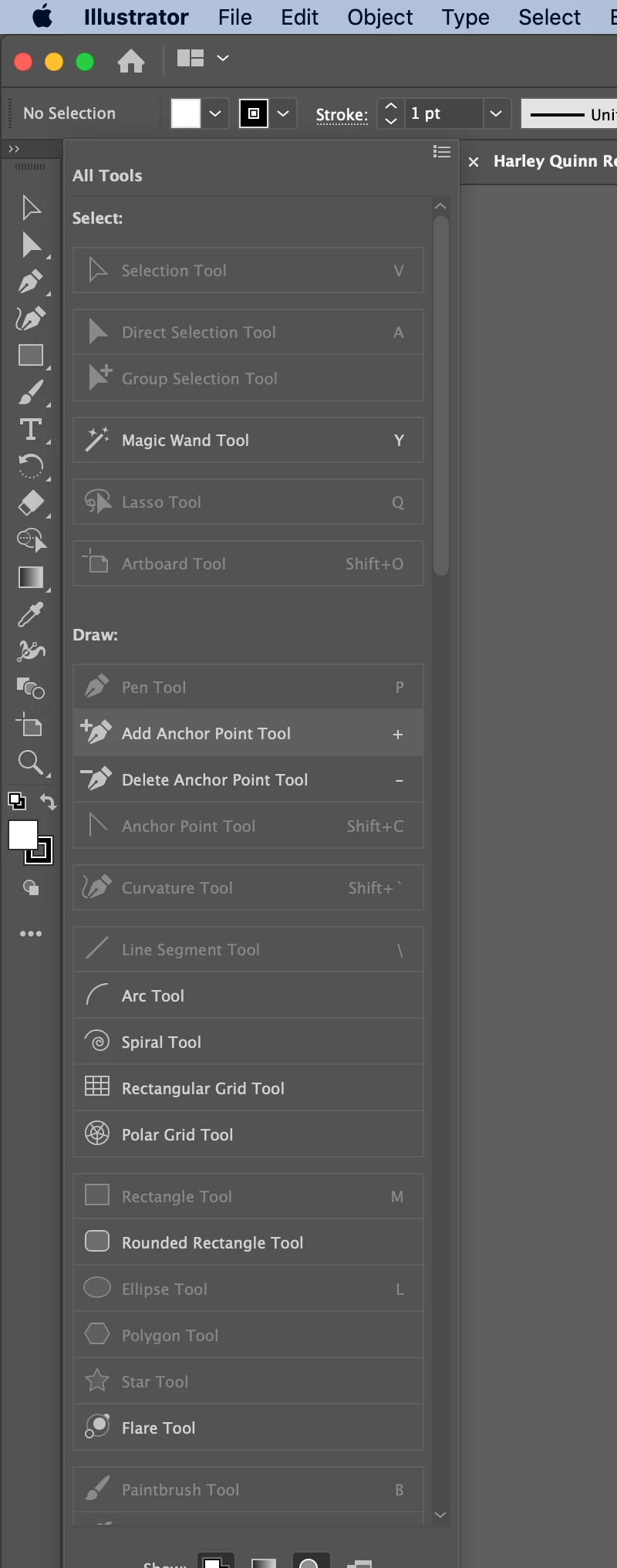
Task: Open the Edit menu
Action: tap(299, 17)
